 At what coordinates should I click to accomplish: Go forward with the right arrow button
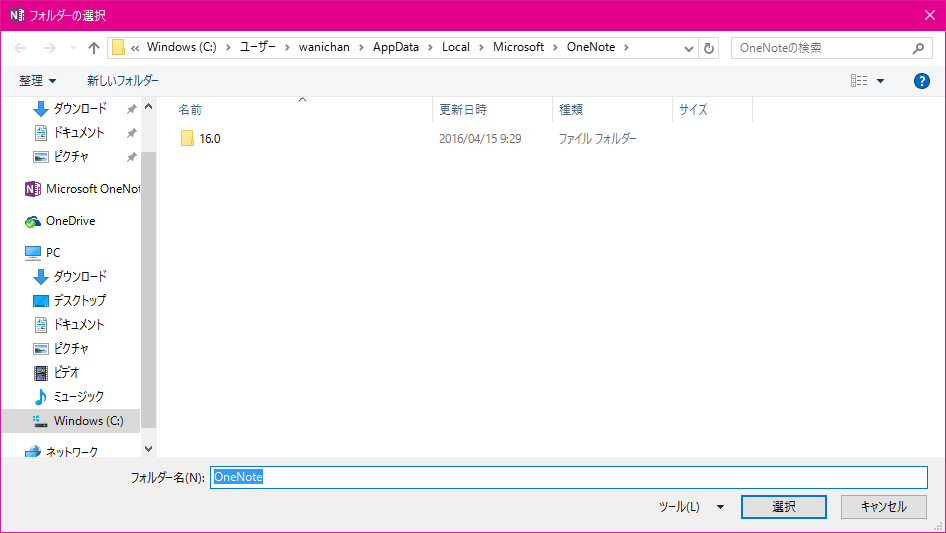point(49,48)
